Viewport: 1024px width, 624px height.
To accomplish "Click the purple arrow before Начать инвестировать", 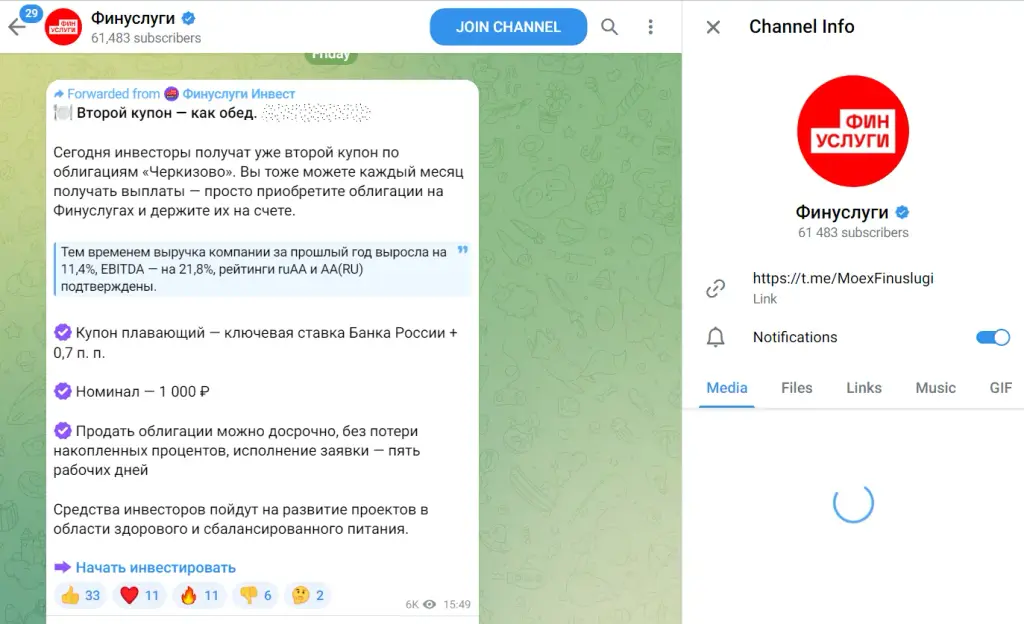I will tap(62, 567).
